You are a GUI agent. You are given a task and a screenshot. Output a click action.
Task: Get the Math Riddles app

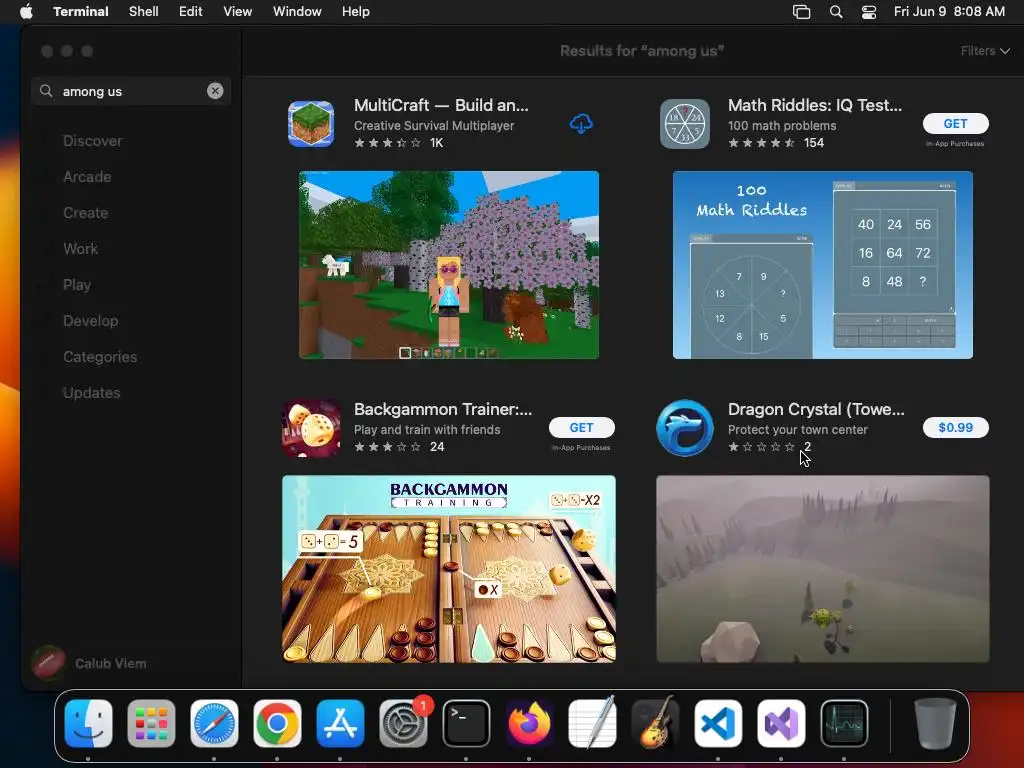coord(955,123)
